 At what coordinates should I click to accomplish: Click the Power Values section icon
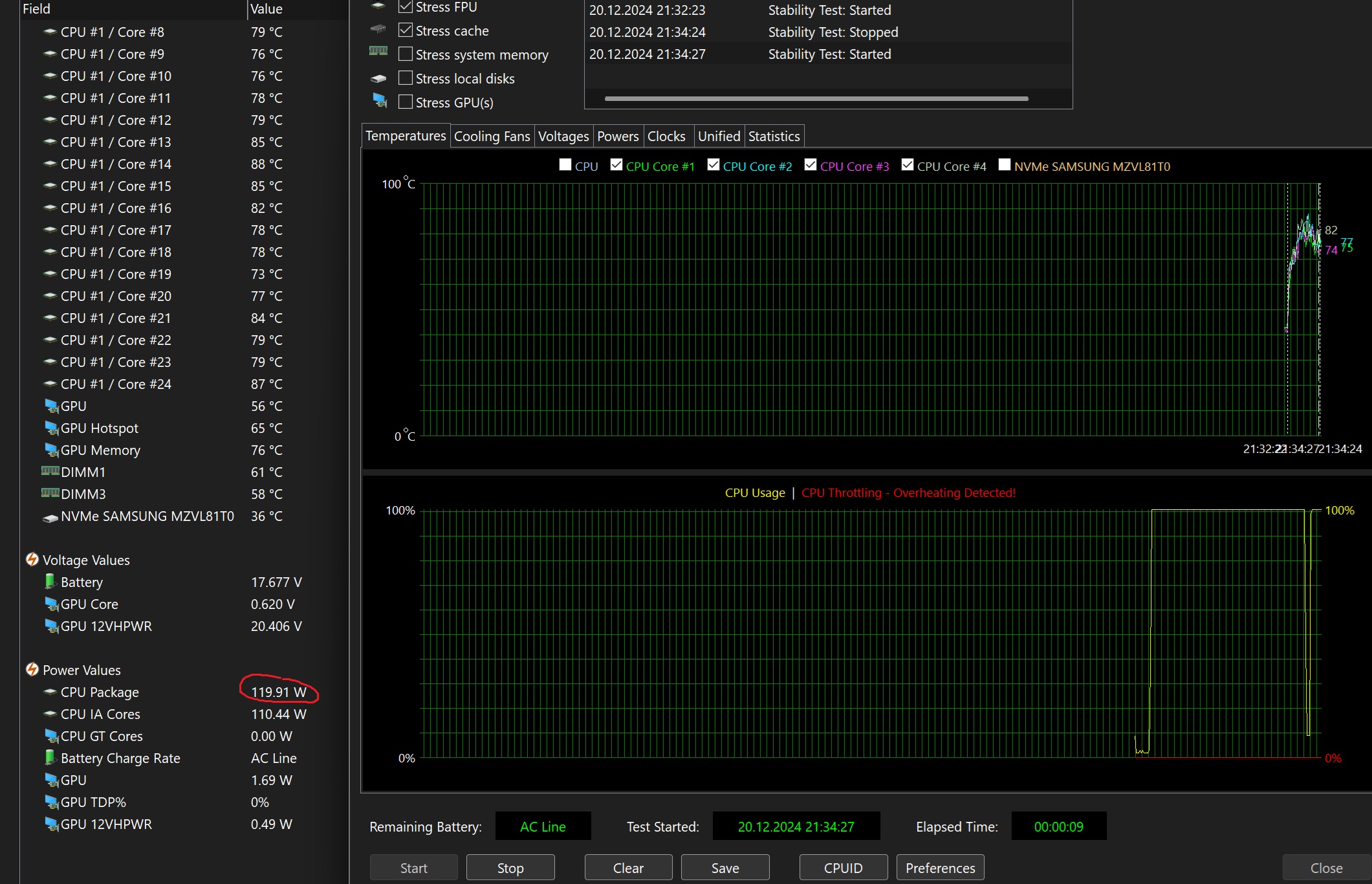click(32, 669)
